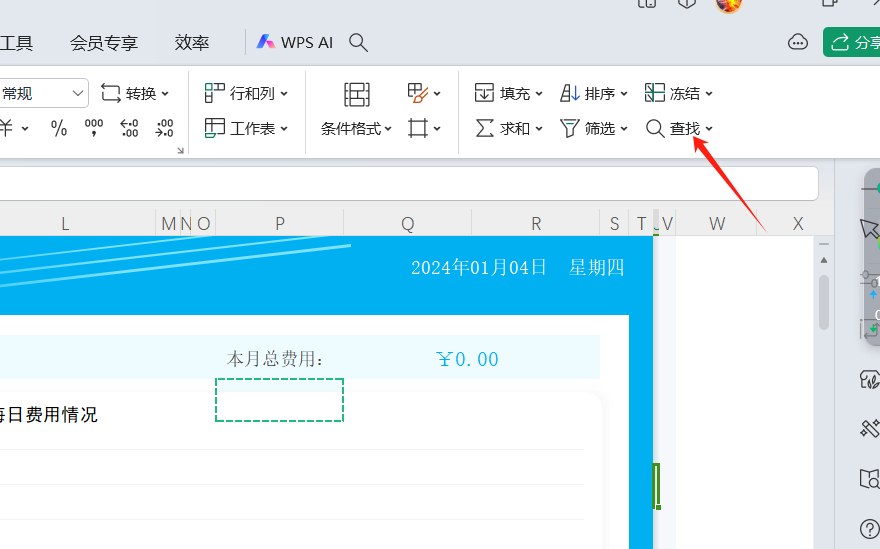
Task: Click the green Share button
Action: click(852, 43)
